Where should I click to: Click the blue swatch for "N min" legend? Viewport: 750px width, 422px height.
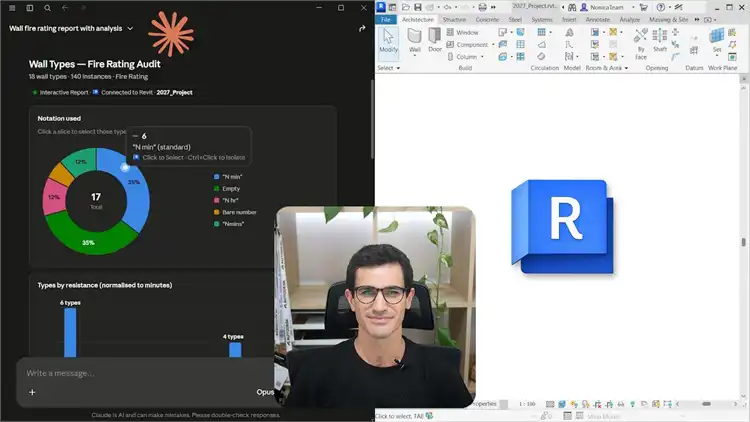click(216, 177)
